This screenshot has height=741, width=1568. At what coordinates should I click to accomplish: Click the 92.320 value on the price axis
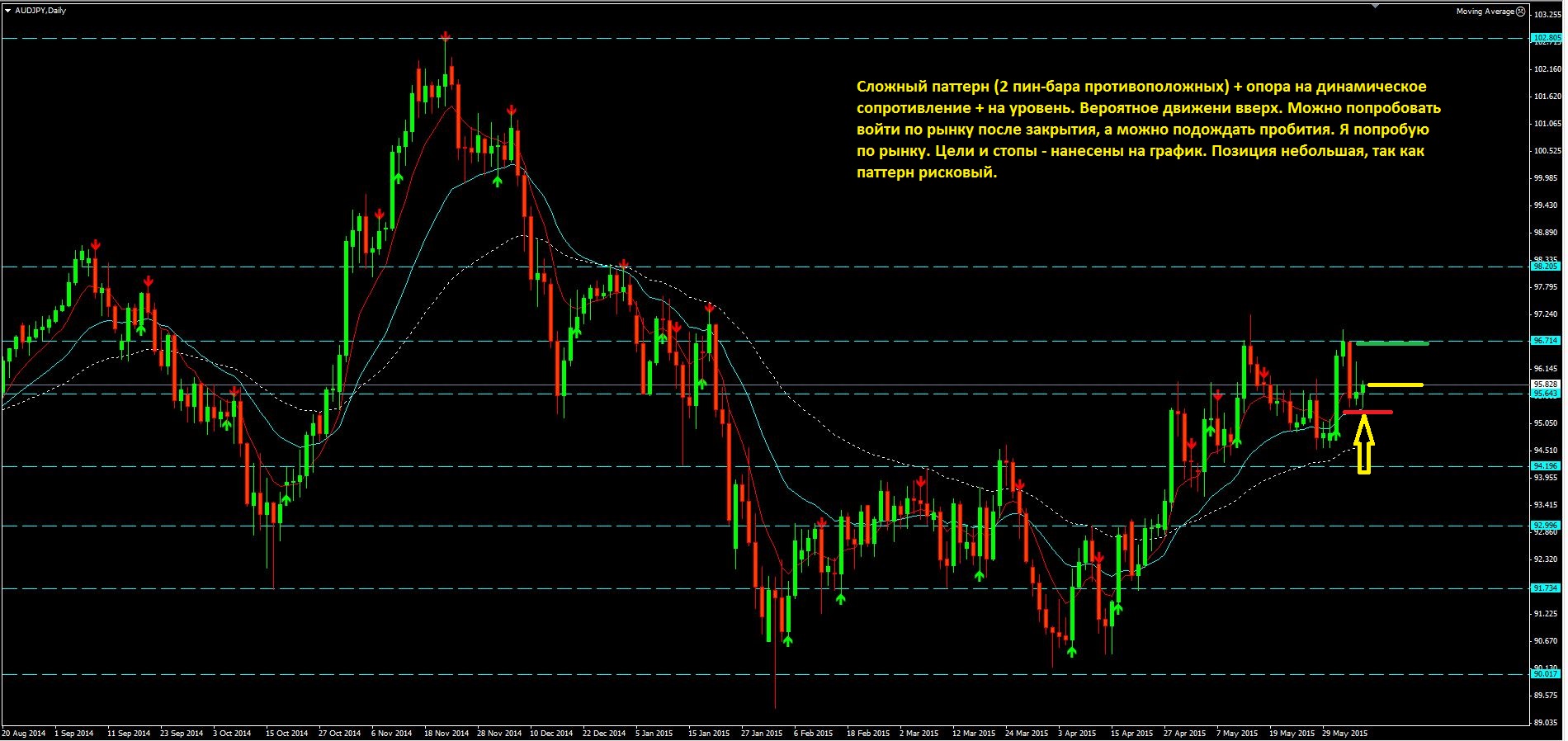coord(1547,559)
